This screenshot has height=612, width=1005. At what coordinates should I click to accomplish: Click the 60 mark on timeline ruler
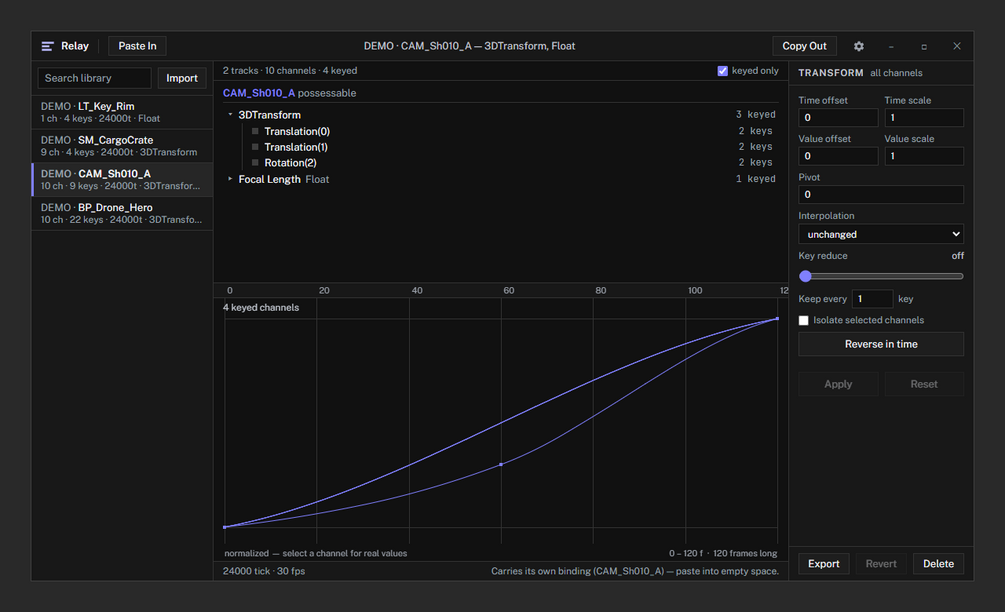pos(508,290)
